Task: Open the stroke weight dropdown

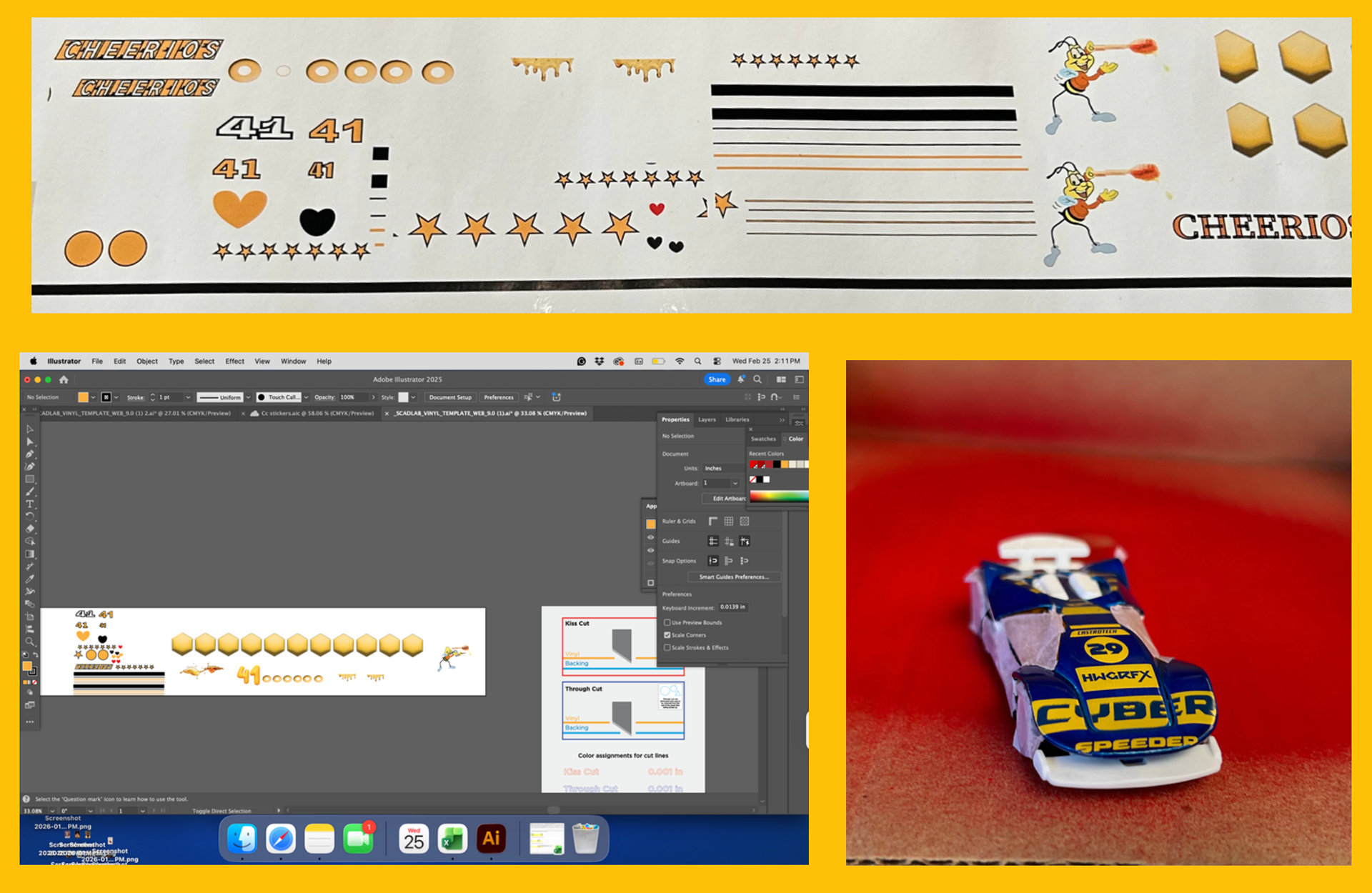Action: point(188,397)
